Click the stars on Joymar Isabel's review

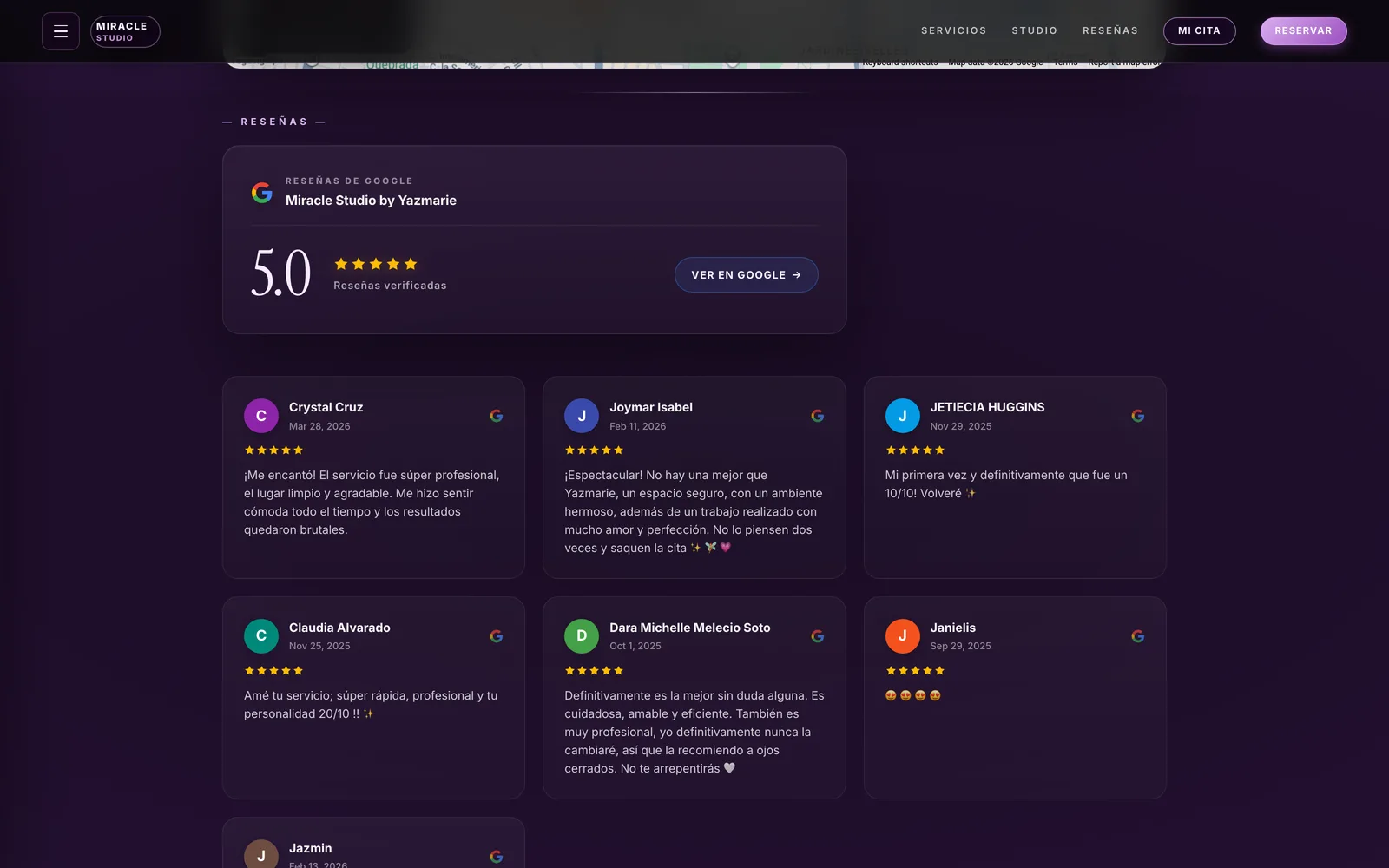[x=594, y=450]
